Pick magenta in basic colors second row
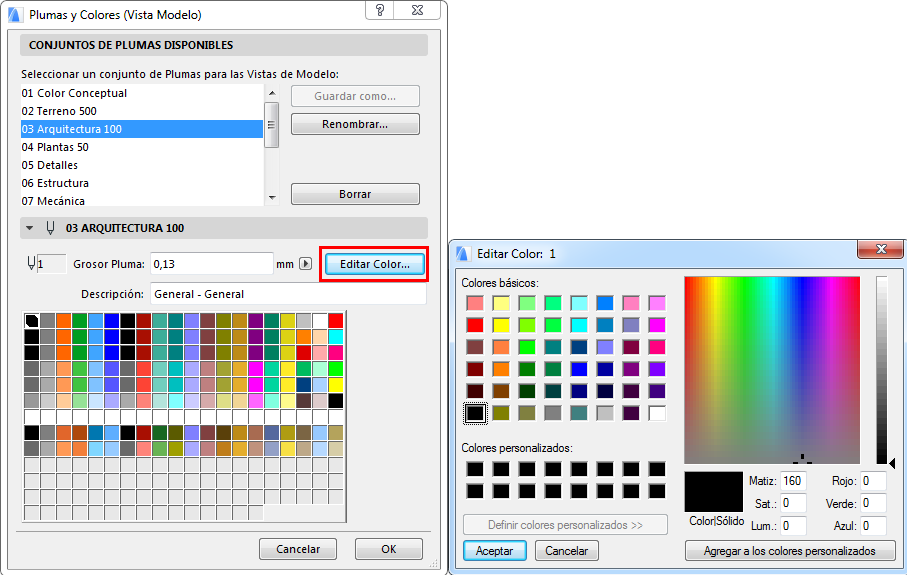 [657, 325]
